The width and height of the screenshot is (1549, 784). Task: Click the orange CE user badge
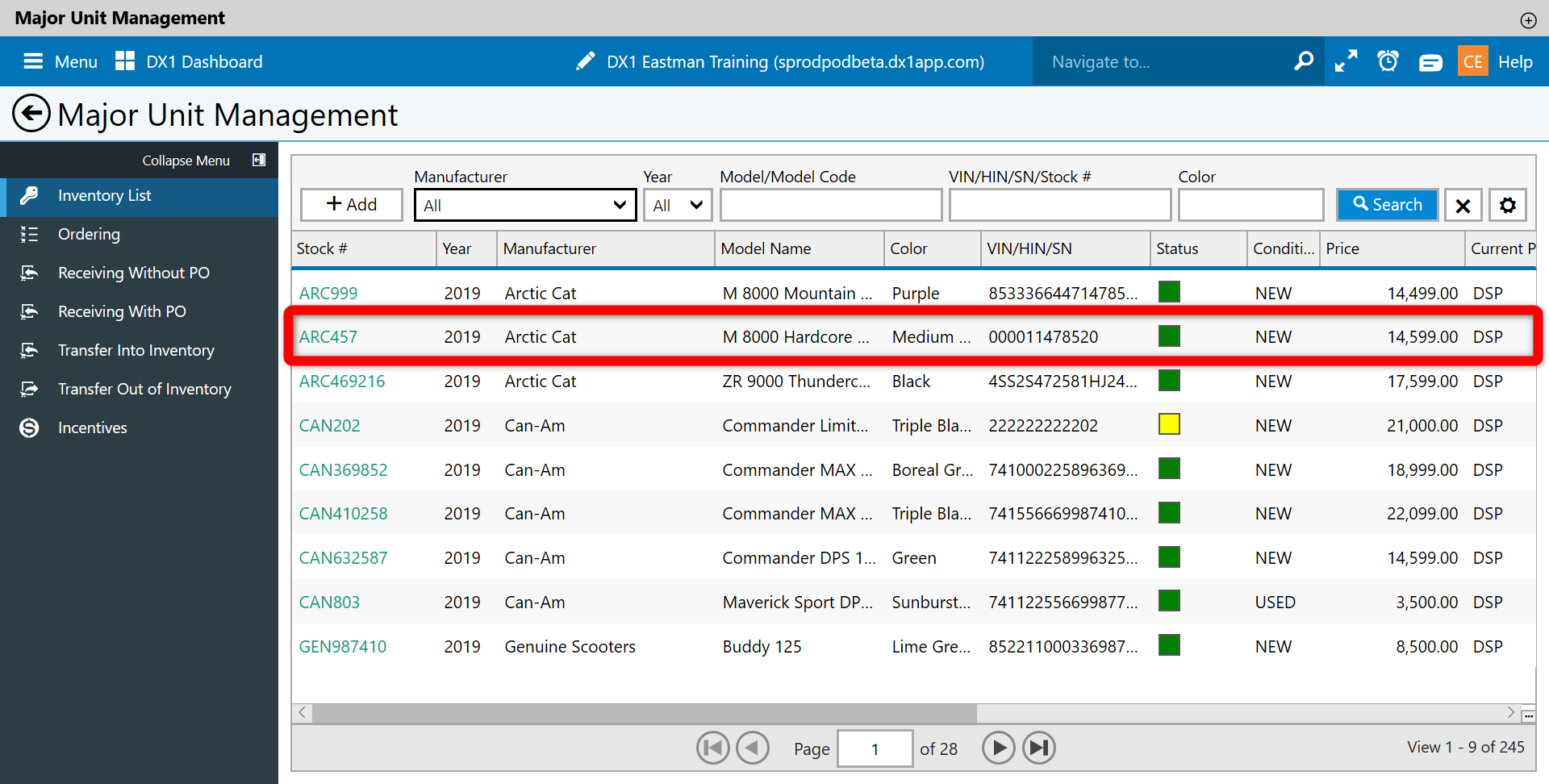pyautogui.click(x=1473, y=61)
